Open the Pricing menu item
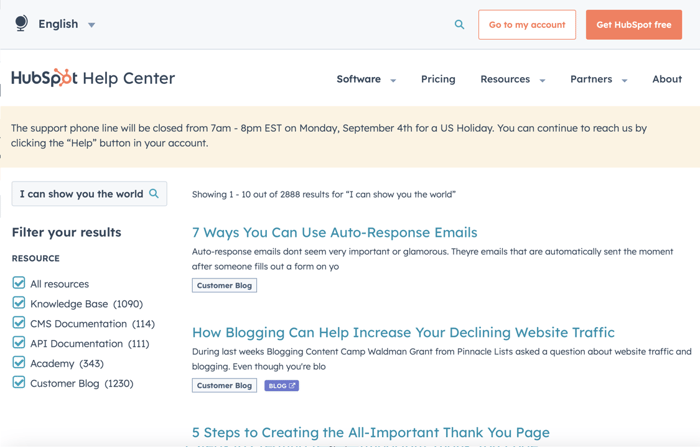The width and height of the screenshot is (700, 447). pos(438,79)
